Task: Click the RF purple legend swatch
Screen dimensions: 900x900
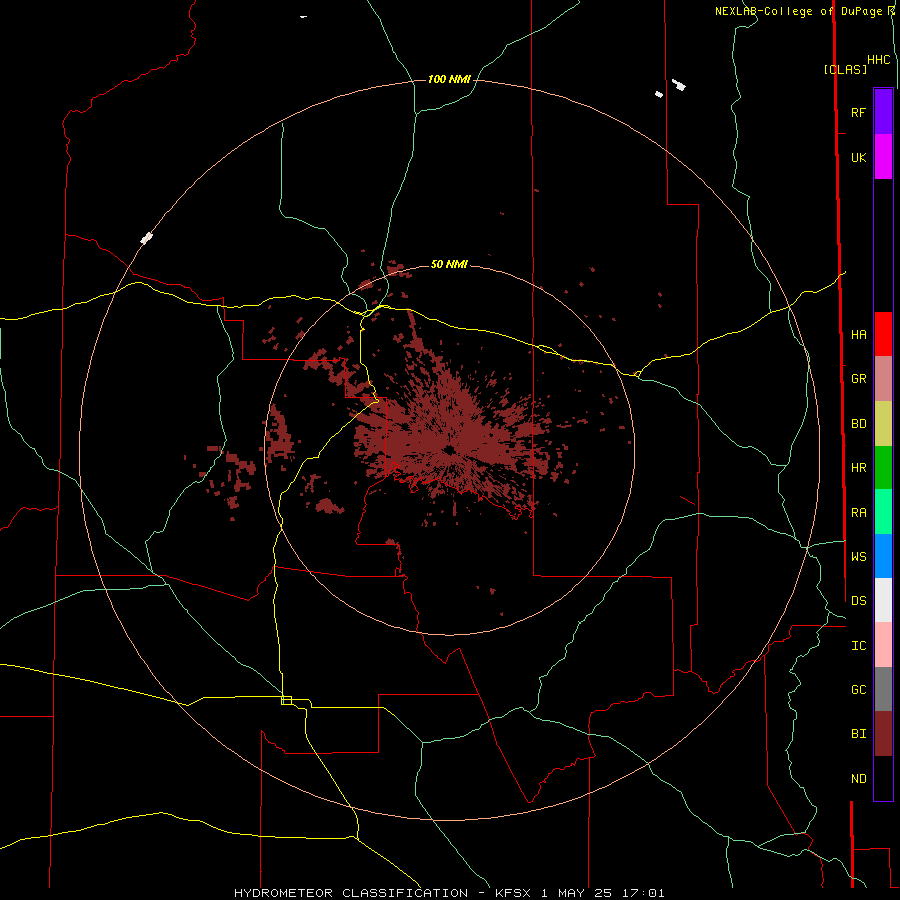Action: 883,112
